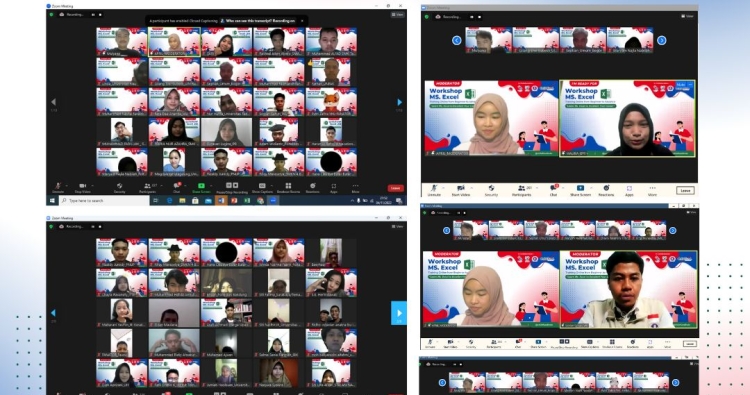Toggle Show Captions in top-left Zoom window
Image resolution: width=750 pixels, height=395 pixels.
click(262, 187)
